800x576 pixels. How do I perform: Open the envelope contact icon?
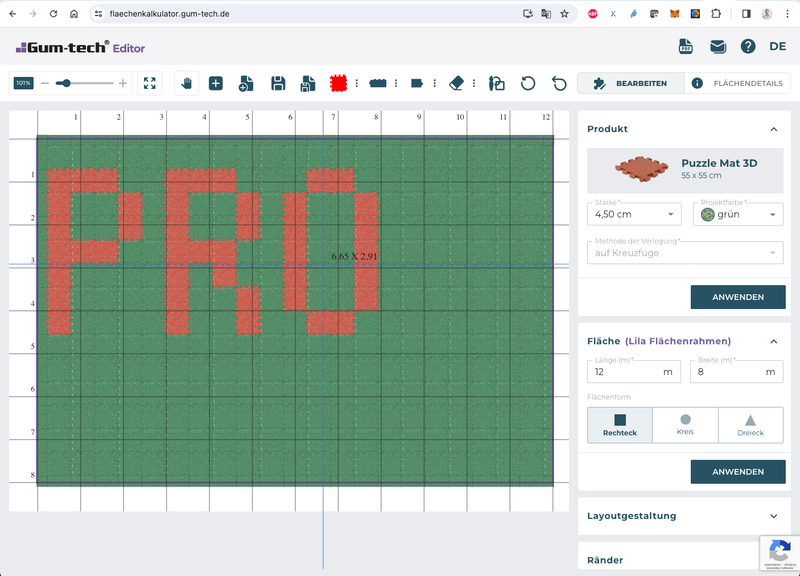[x=717, y=46]
